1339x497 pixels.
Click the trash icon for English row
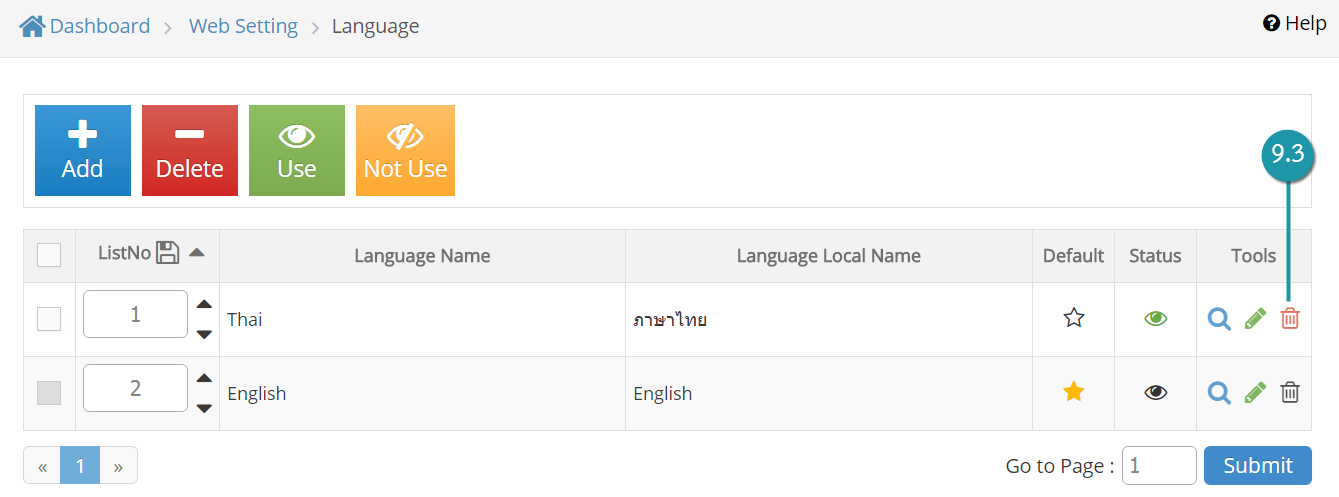pyautogui.click(x=1290, y=393)
